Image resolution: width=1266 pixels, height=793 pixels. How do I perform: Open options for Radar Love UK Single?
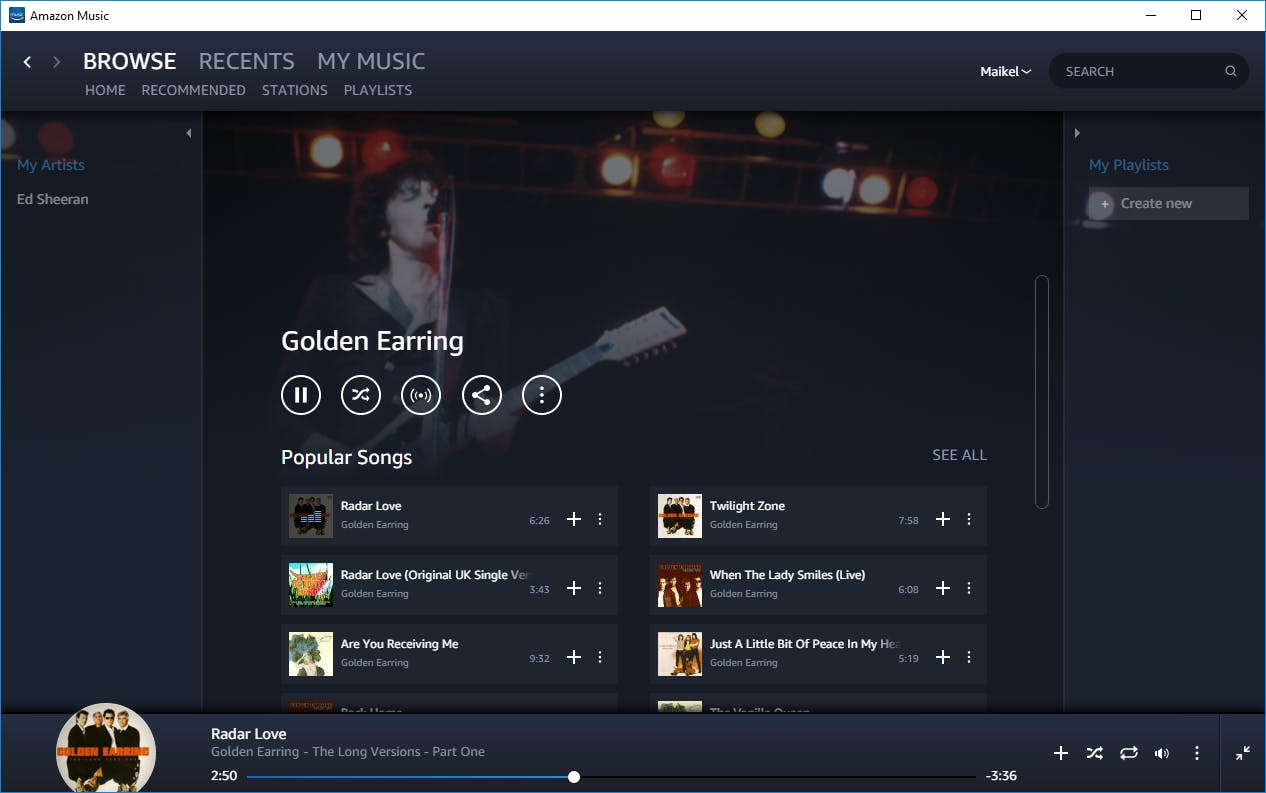tap(600, 588)
